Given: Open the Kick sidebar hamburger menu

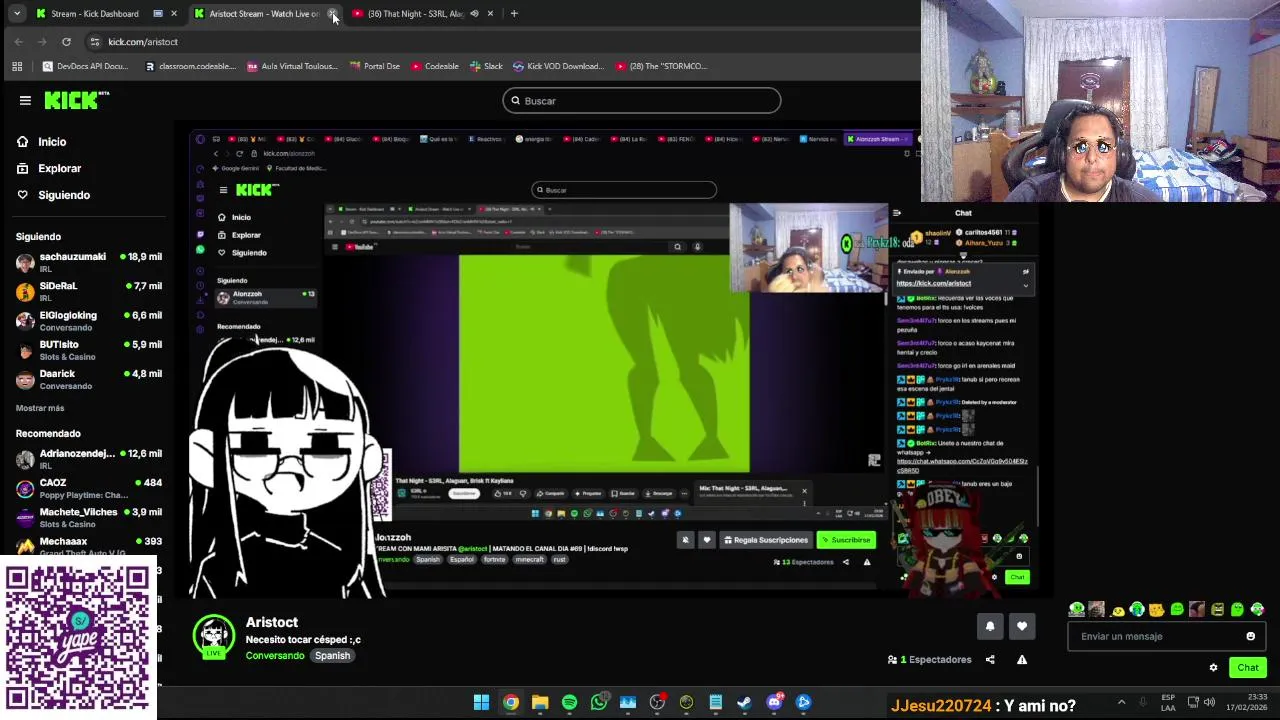Looking at the screenshot, I should pos(25,100).
